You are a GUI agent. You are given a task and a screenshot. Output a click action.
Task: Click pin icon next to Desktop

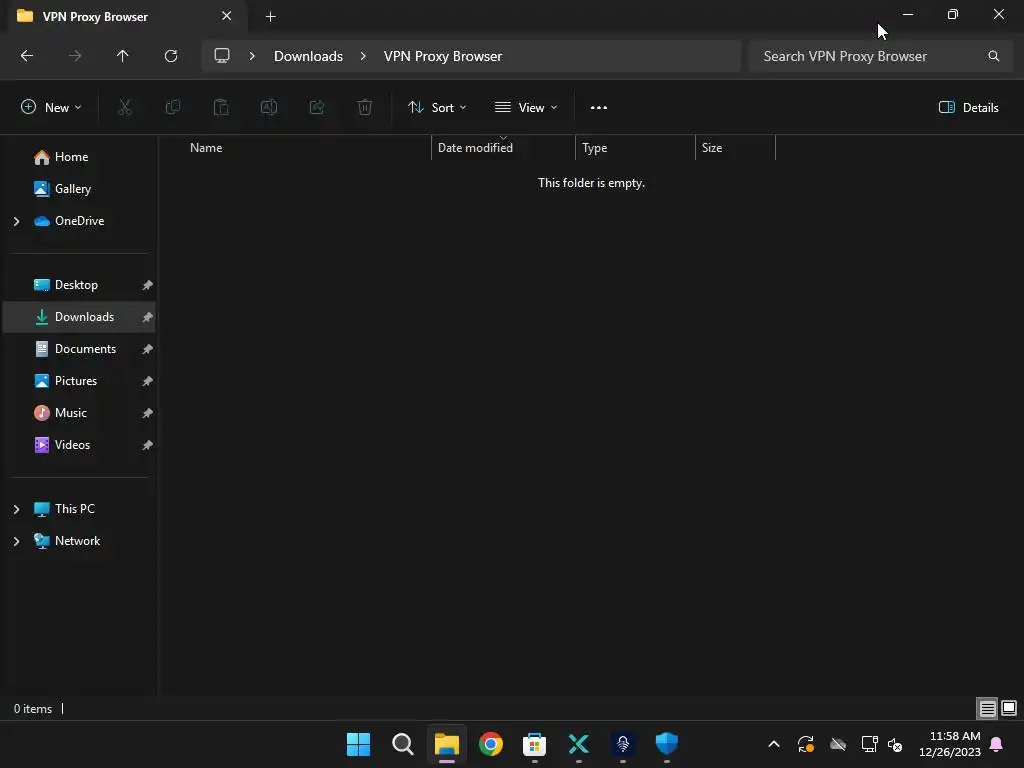click(x=148, y=285)
